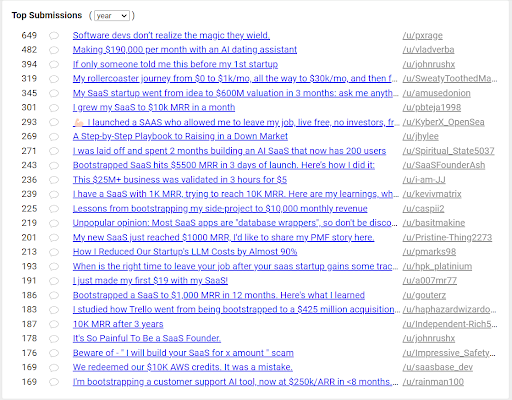Click comment bubble icon beside score 186
The width and height of the screenshot is (512, 400).
54,296
